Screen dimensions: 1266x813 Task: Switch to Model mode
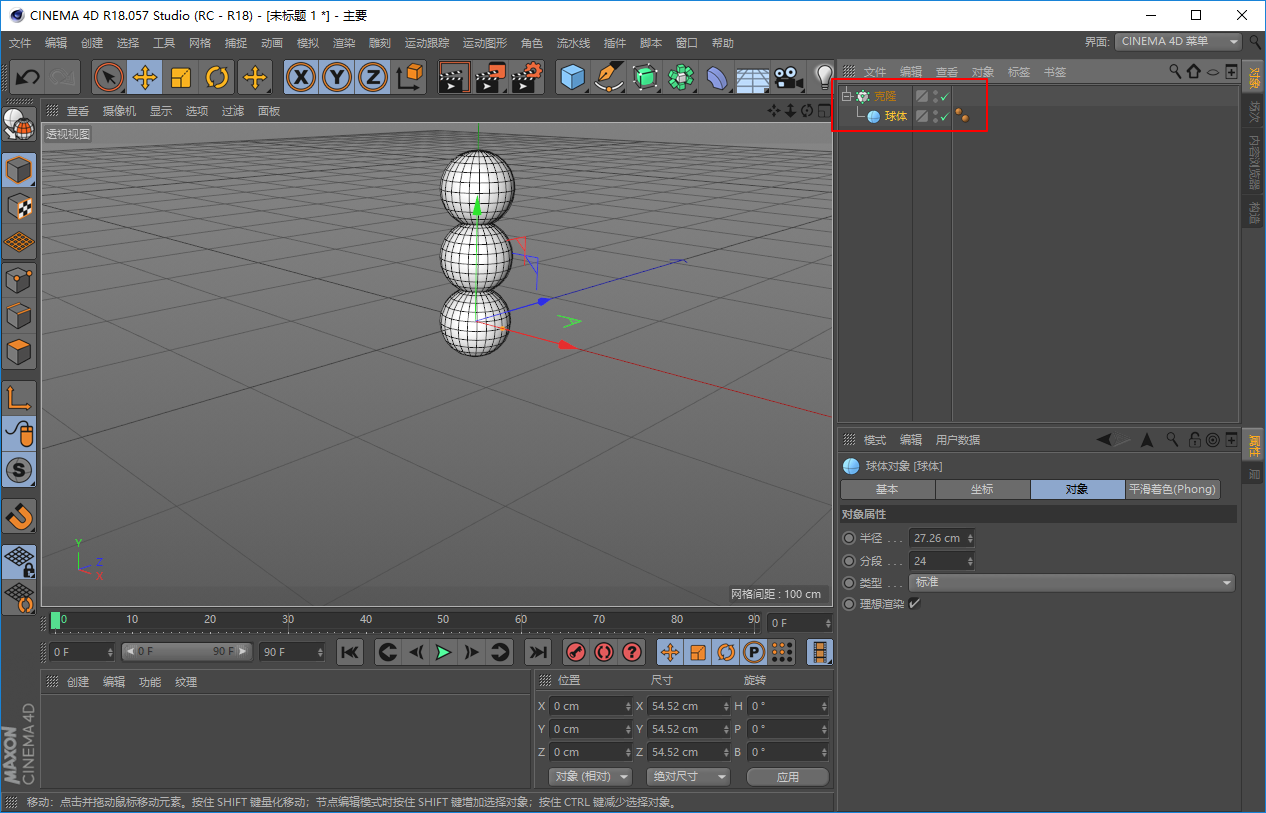[20, 170]
